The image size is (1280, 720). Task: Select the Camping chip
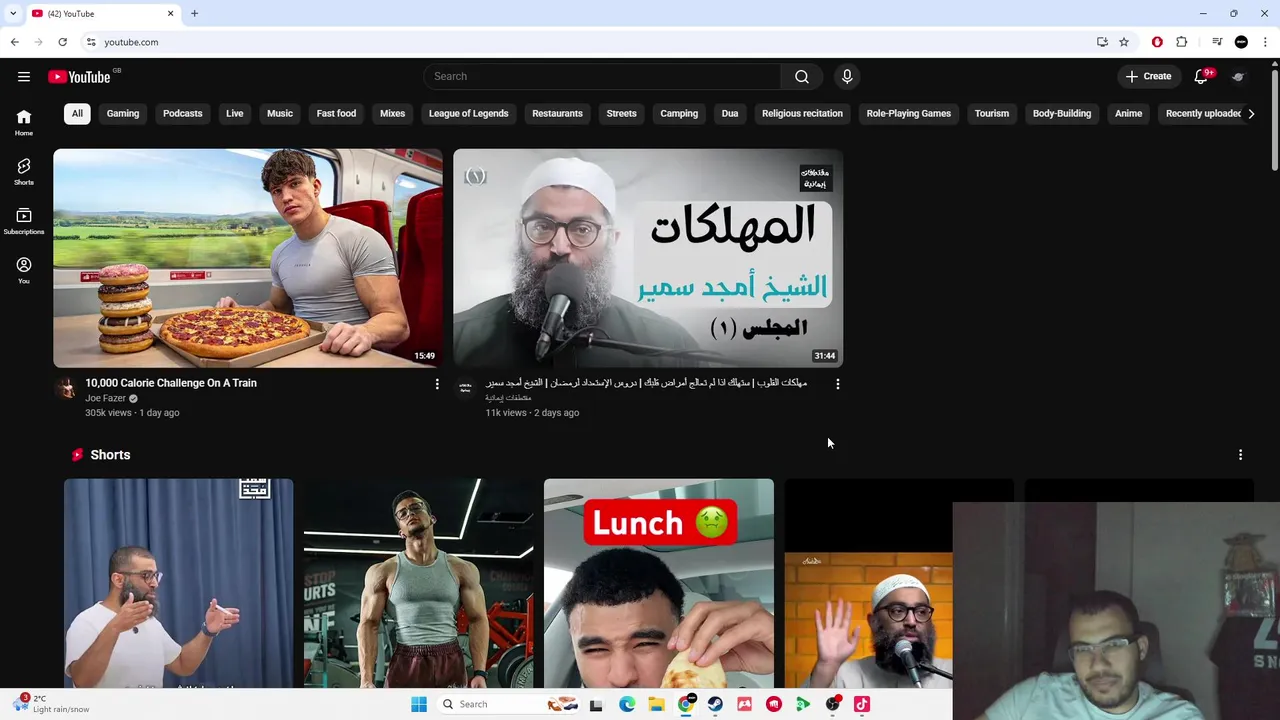(x=679, y=114)
